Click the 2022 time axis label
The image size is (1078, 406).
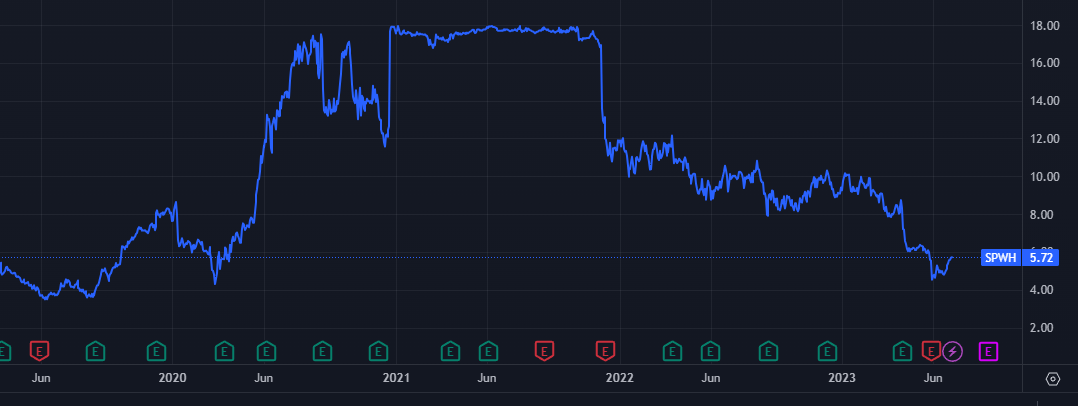click(619, 378)
